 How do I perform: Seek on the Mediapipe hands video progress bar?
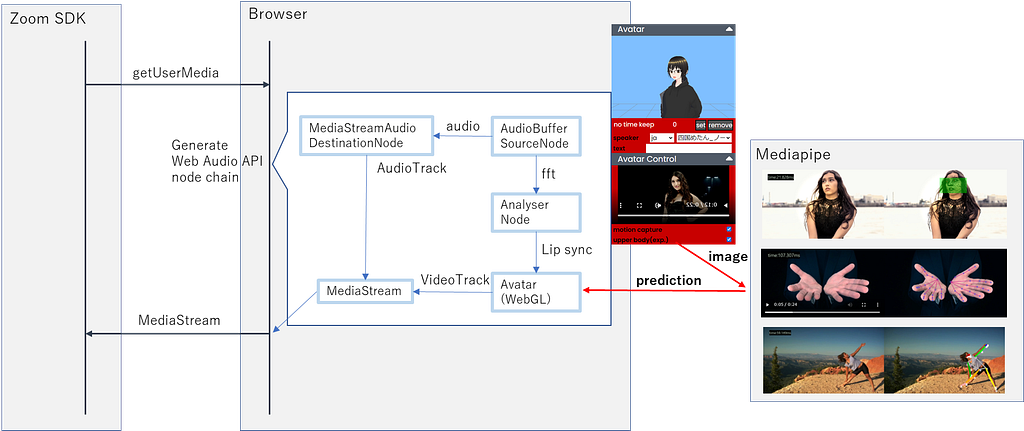pyautogui.click(x=822, y=312)
